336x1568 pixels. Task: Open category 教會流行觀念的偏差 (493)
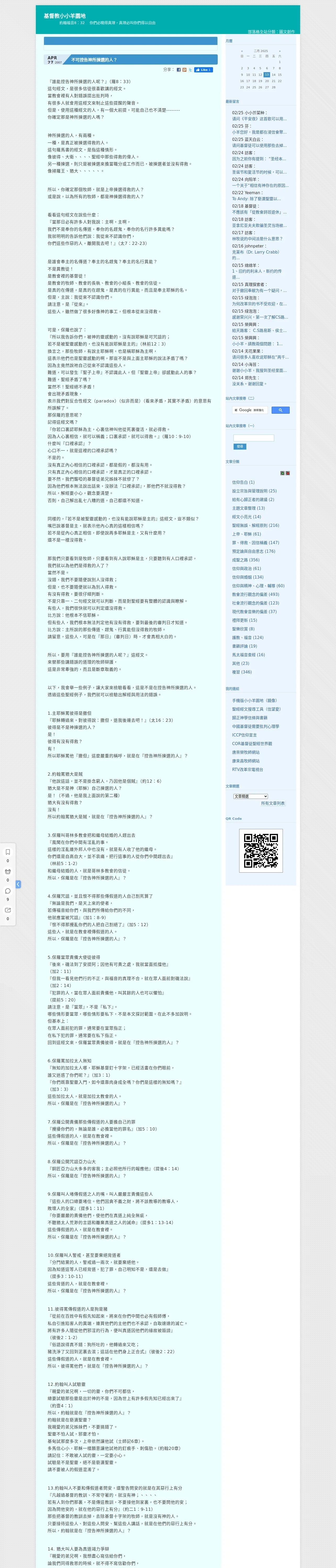point(255,594)
